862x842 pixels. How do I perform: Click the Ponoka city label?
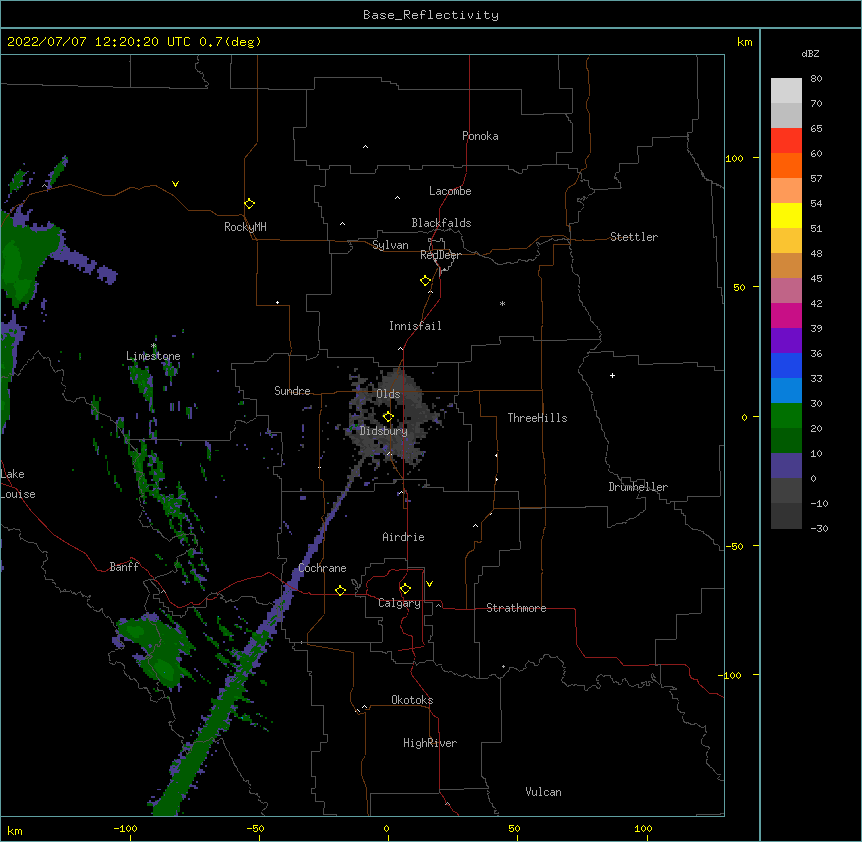pos(480,136)
